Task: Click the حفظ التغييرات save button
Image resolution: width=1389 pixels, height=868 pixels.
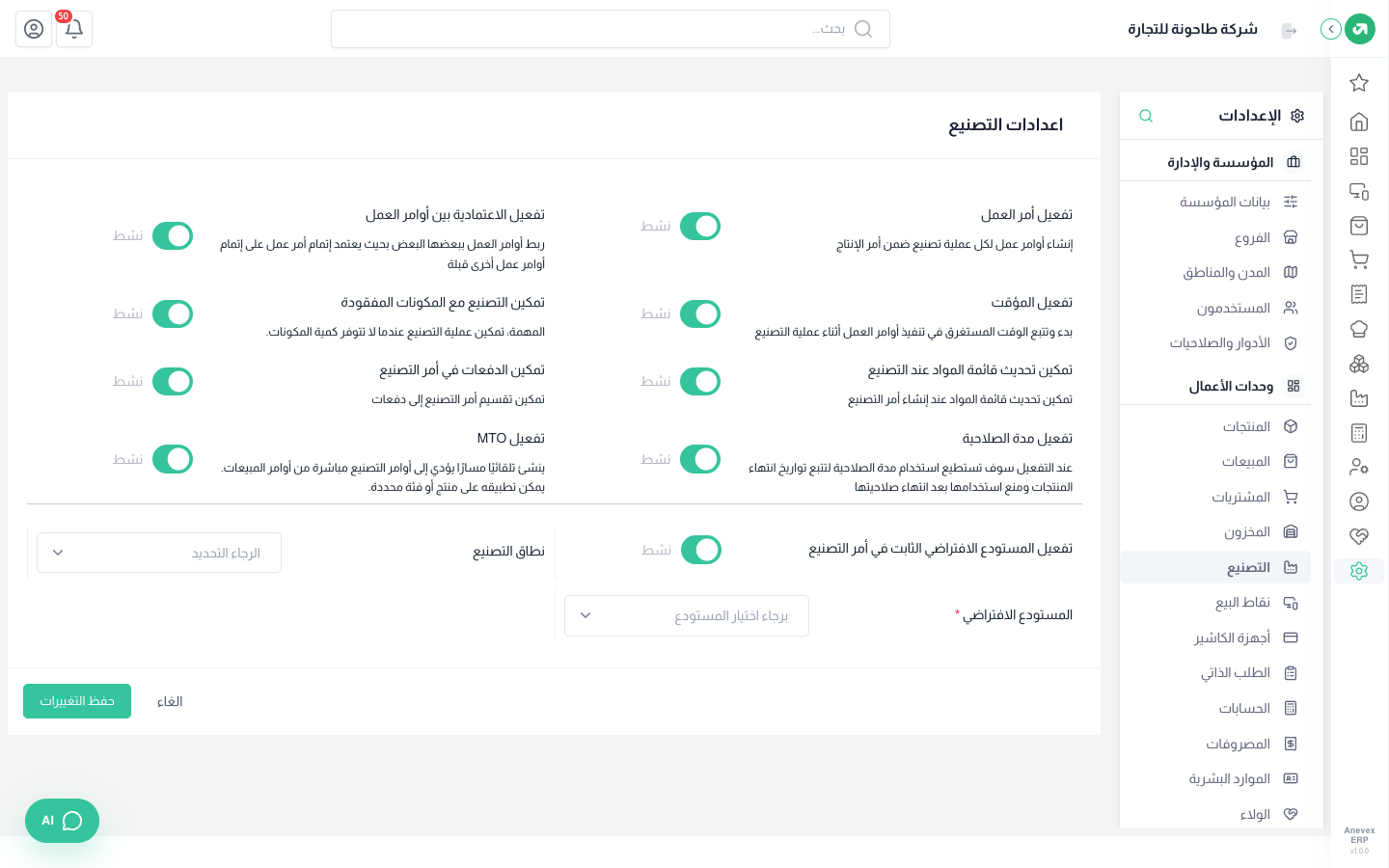Action: coord(77,701)
